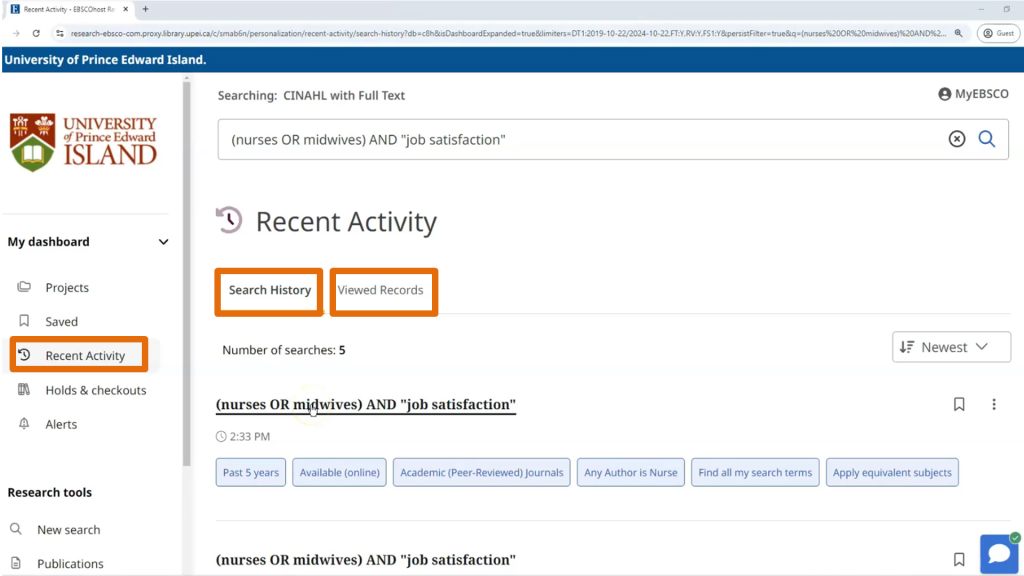Save the second search with bookmark icon

959,560
